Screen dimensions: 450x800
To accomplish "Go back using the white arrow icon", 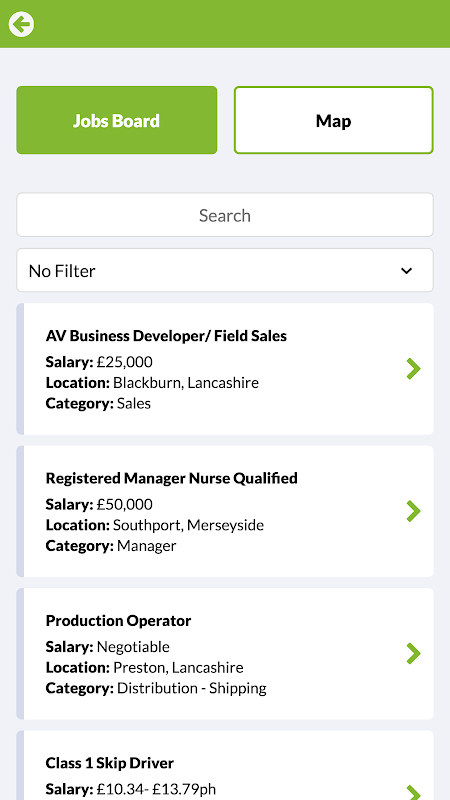I will [21, 24].
